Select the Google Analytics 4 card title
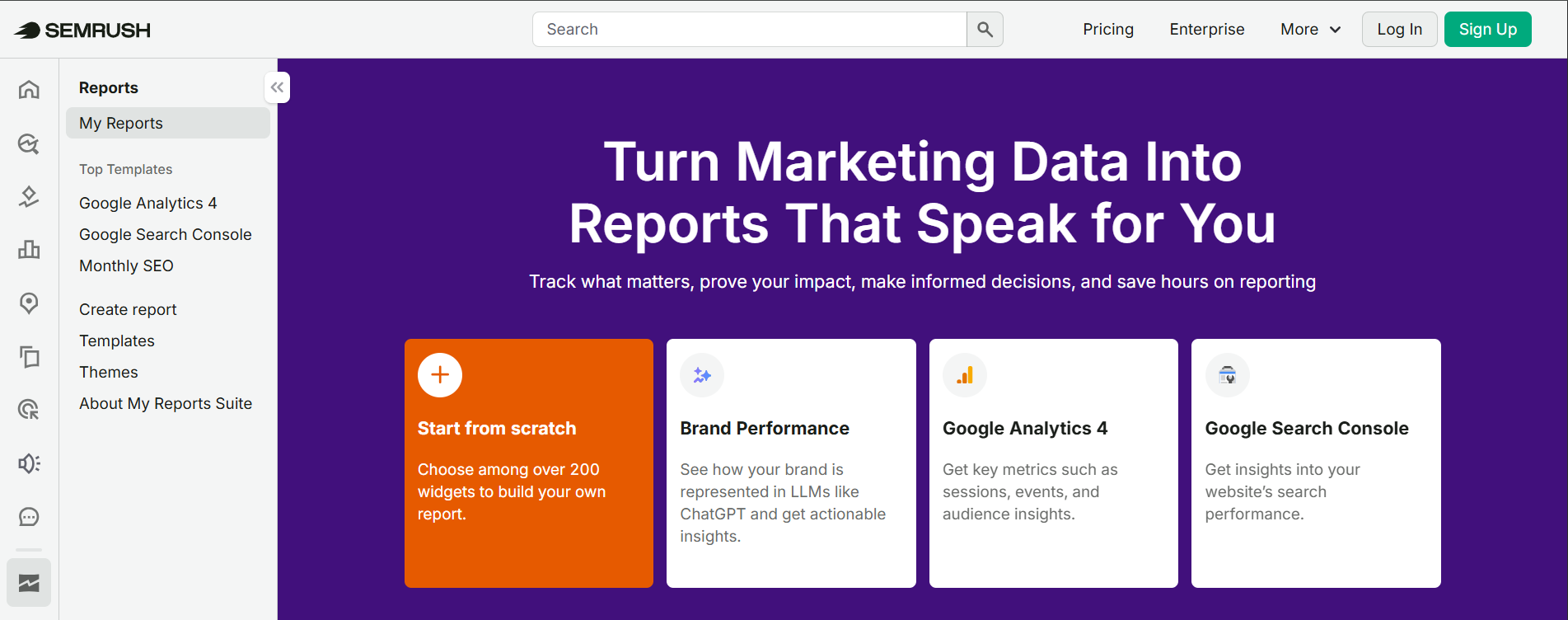Image resolution: width=1568 pixels, height=620 pixels. point(1025,429)
